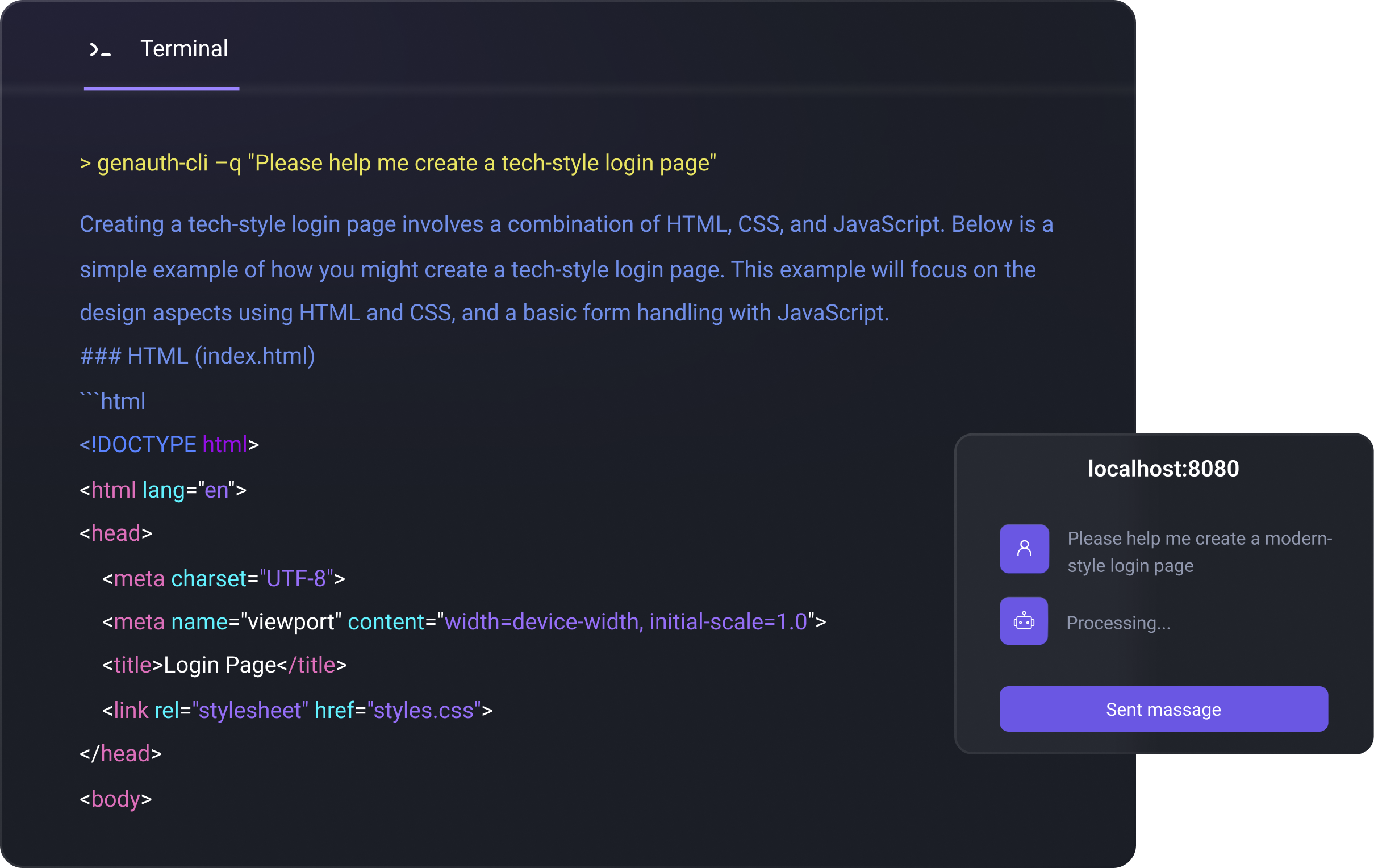Click the terminal prompt icon
This screenshot has width=1374, height=868.
coord(100,49)
